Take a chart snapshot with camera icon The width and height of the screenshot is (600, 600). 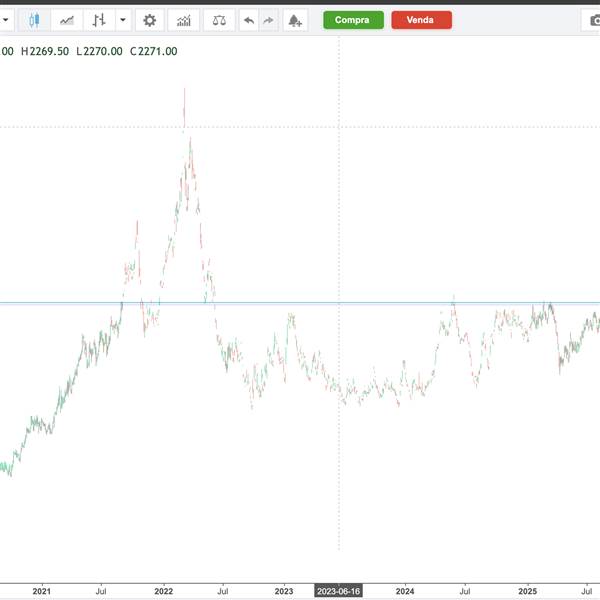click(590, 20)
